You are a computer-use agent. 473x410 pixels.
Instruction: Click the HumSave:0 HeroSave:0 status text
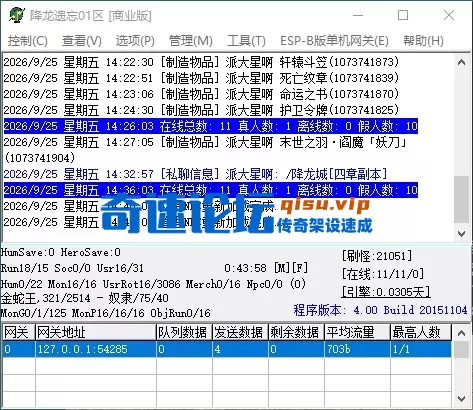click(61, 252)
